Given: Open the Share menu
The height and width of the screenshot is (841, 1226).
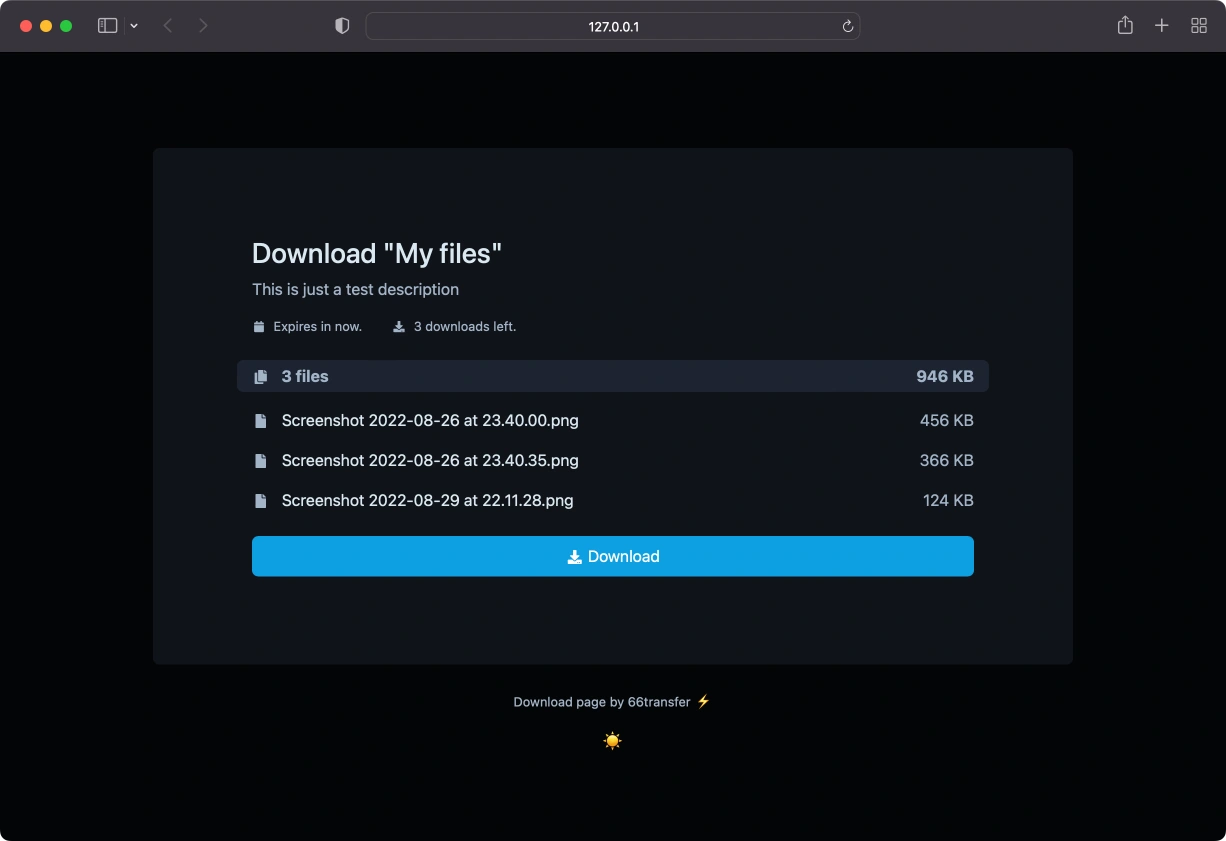Looking at the screenshot, I should (x=1125, y=26).
